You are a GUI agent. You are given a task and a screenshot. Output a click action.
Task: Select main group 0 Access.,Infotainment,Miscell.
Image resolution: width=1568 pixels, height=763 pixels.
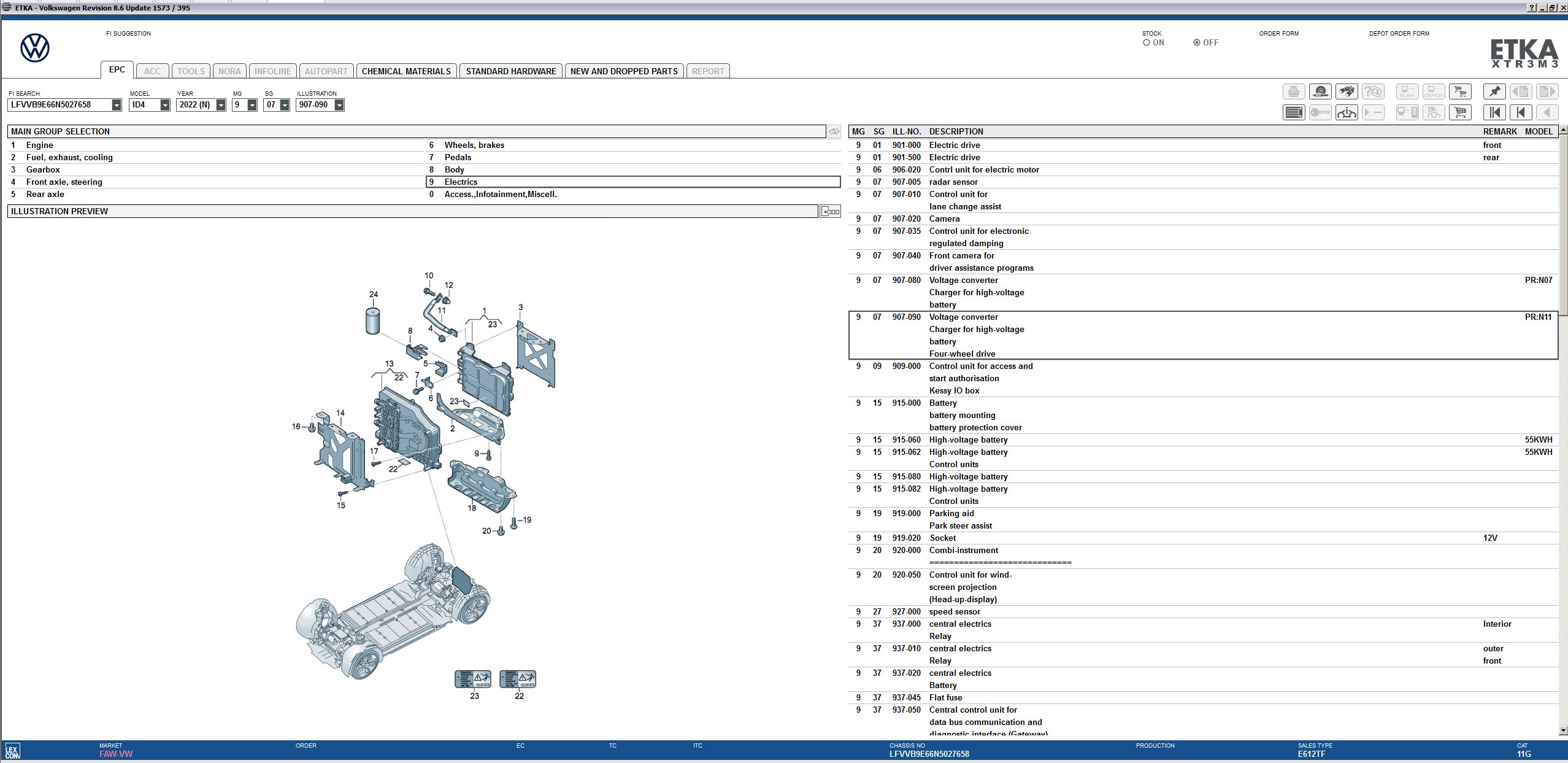tap(633, 195)
